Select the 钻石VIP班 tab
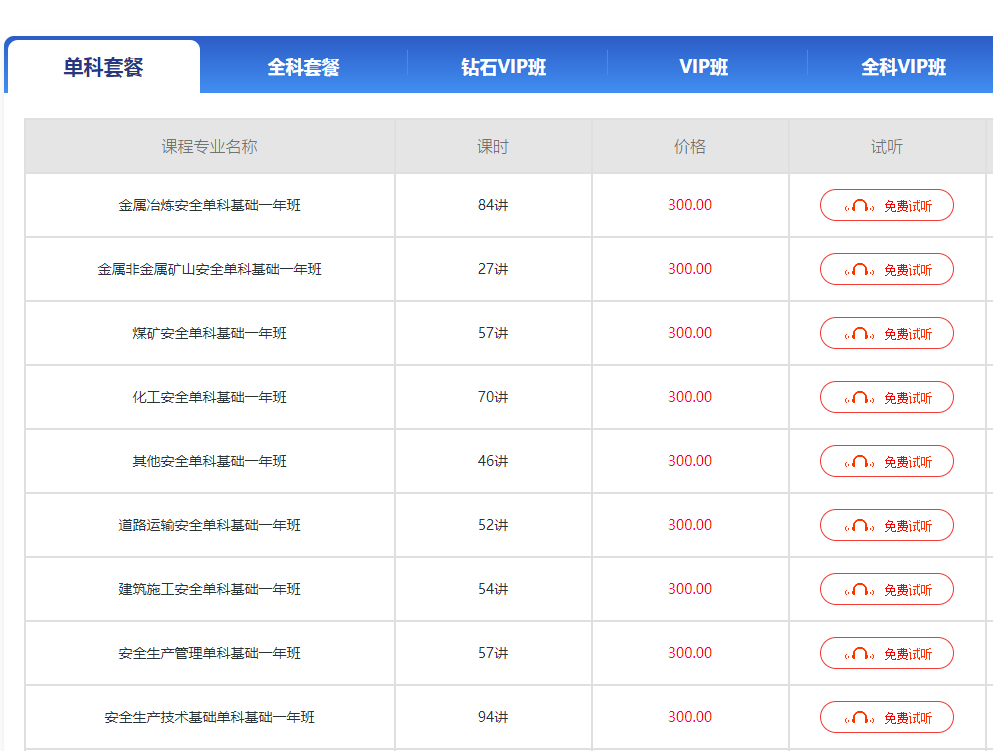The height and width of the screenshot is (751, 993). click(503, 67)
